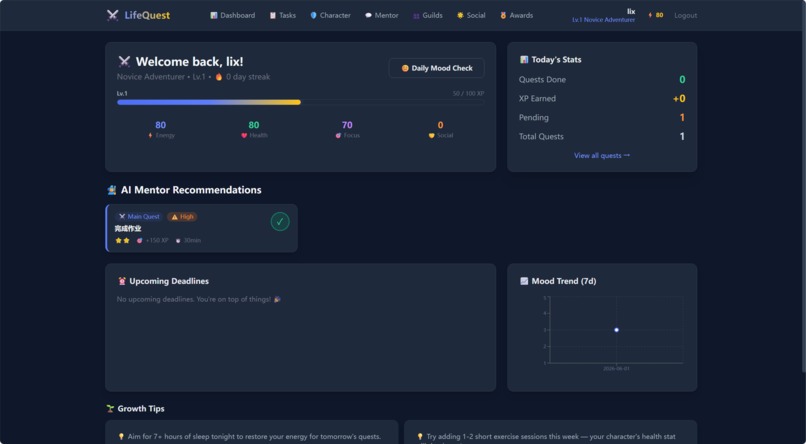Click the 完成作业 quest title

tap(128, 229)
